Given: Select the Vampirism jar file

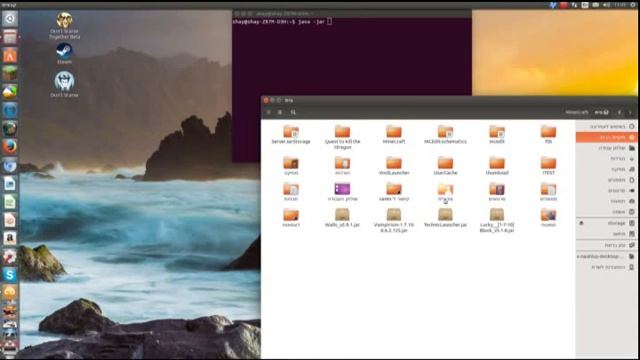Looking at the screenshot, I should click(x=394, y=220).
